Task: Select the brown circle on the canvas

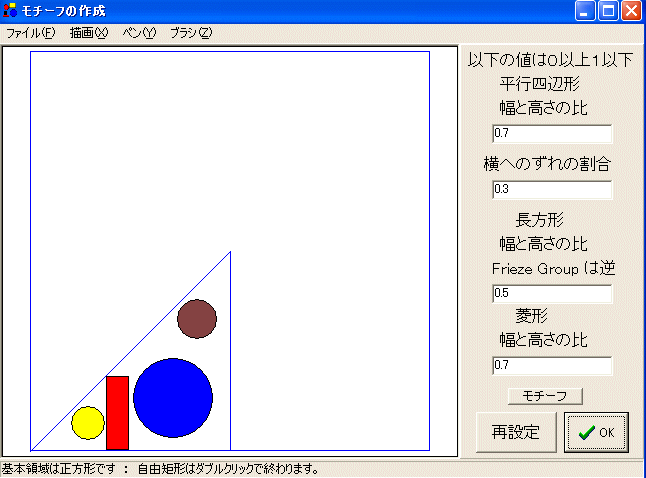Action: pos(197,319)
